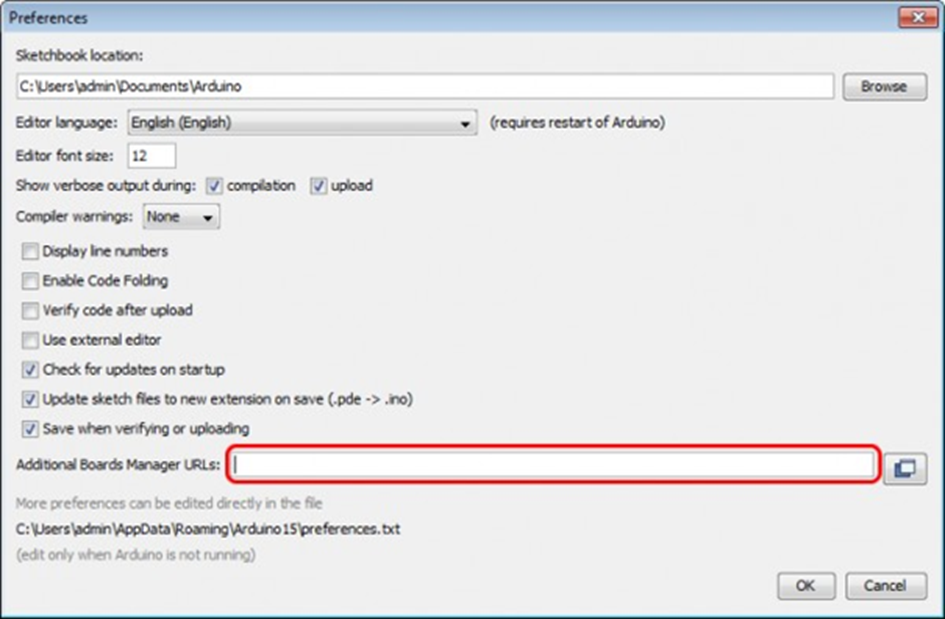Disable Check for updates on startup
The image size is (945, 619).
point(31,370)
